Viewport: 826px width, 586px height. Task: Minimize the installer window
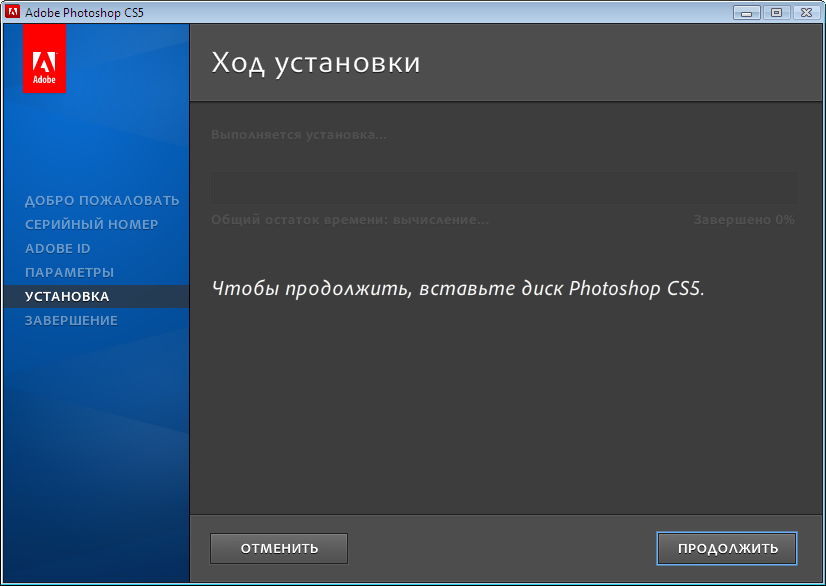click(x=746, y=13)
